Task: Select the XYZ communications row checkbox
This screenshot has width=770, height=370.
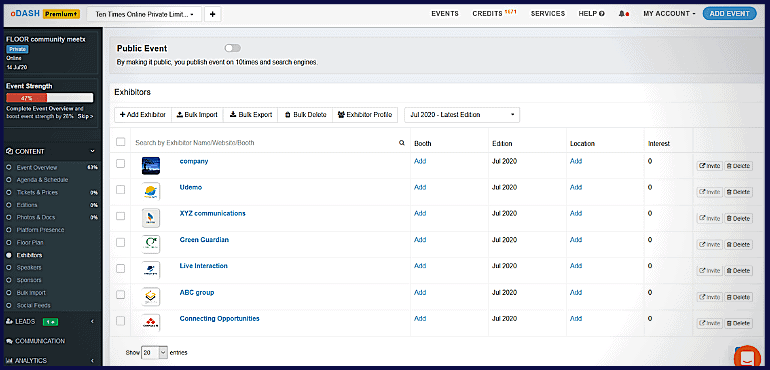Action: click(120, 216)
